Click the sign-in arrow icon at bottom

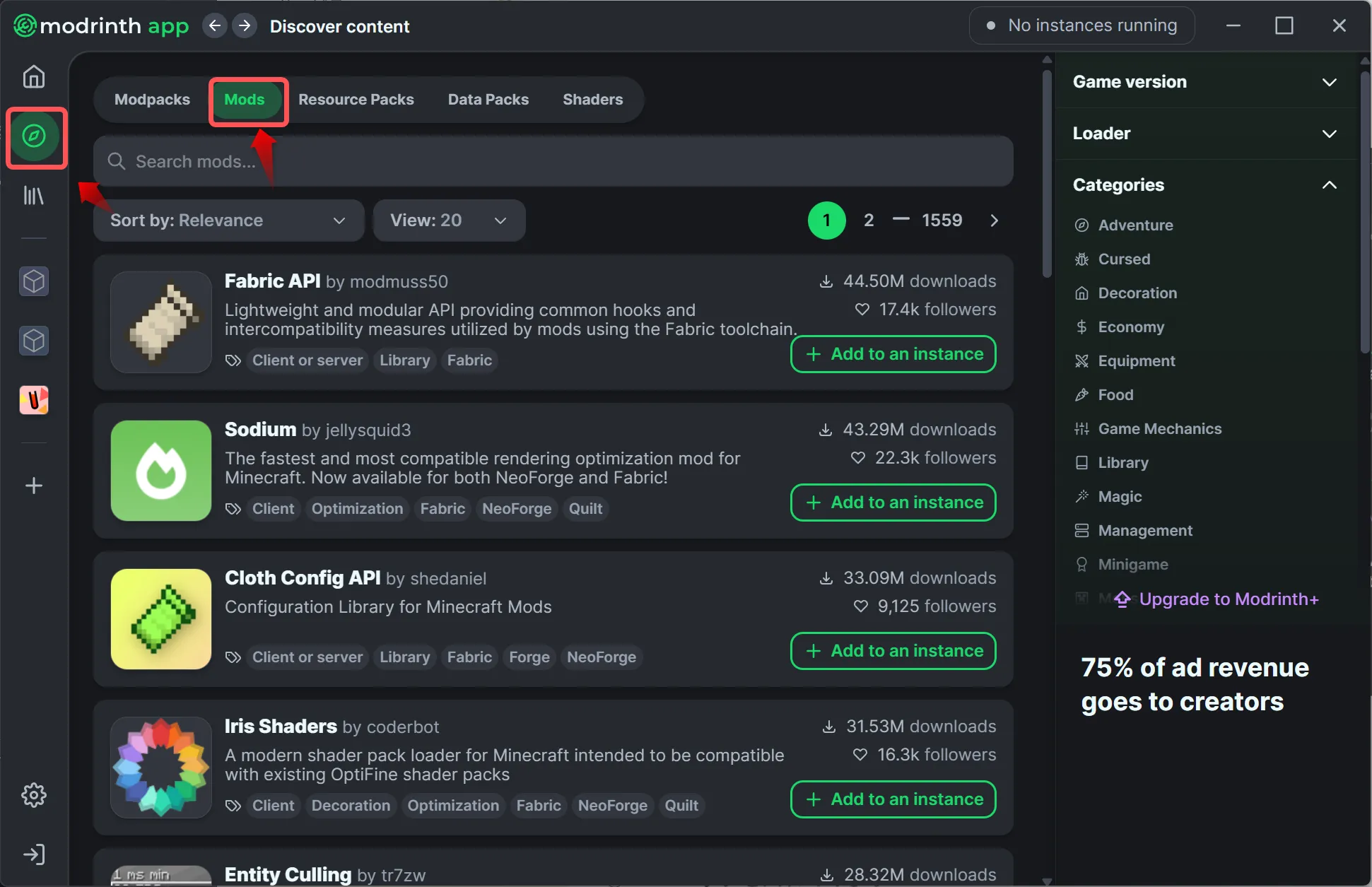[x=33, y=854]
